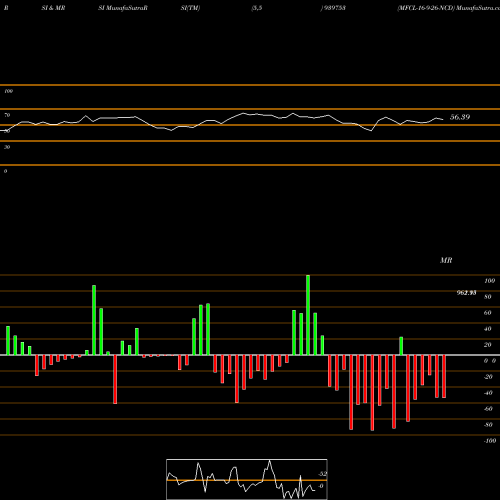Viewport: 500px width, 500px height.
Task: Click the tallest green bar in the MR histogram
Action: coord(308,315)
